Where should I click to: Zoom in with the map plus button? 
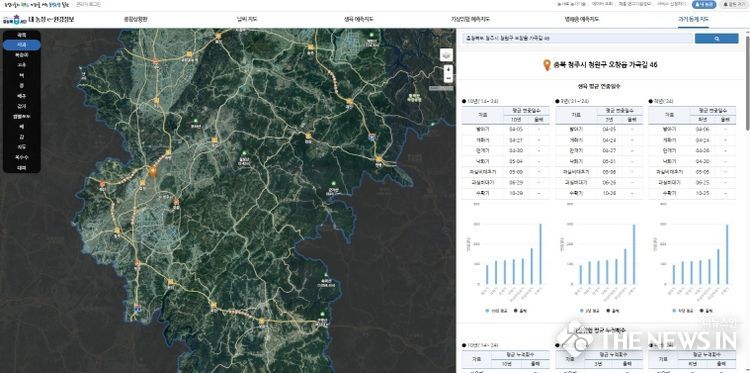coord(448,69)
